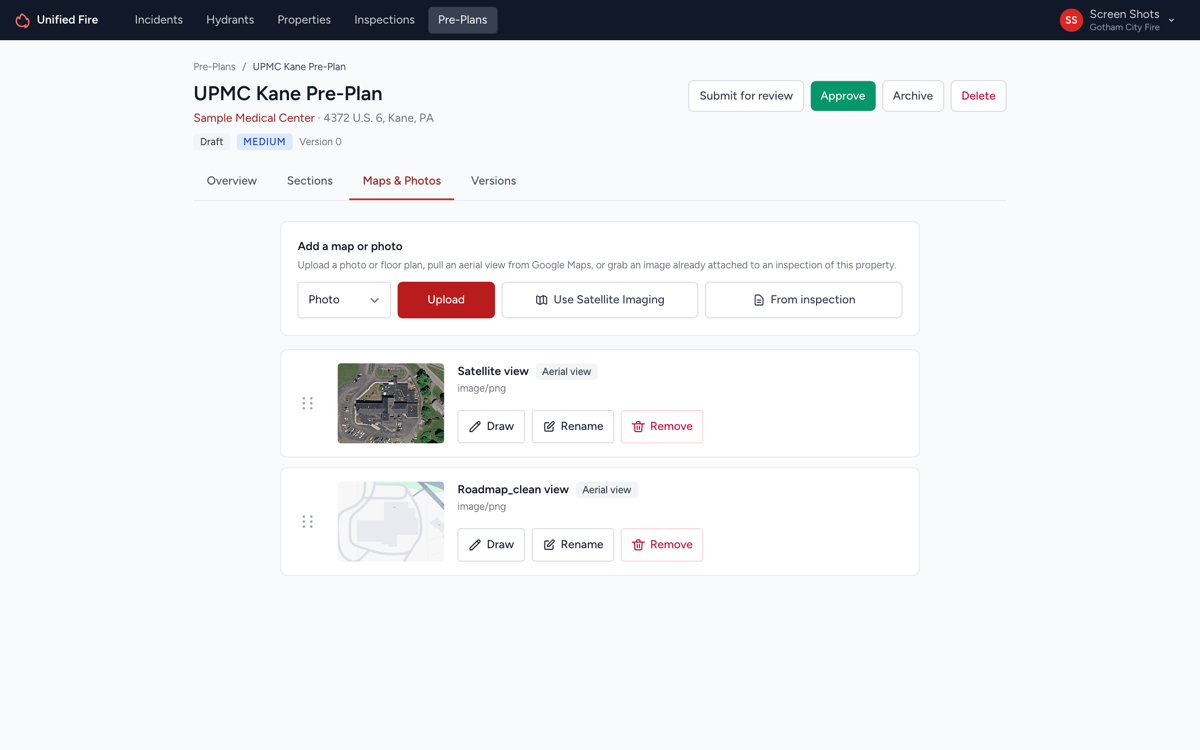Click the 4372 U.S. 6, Kane, PA address

tap(379, 118)
